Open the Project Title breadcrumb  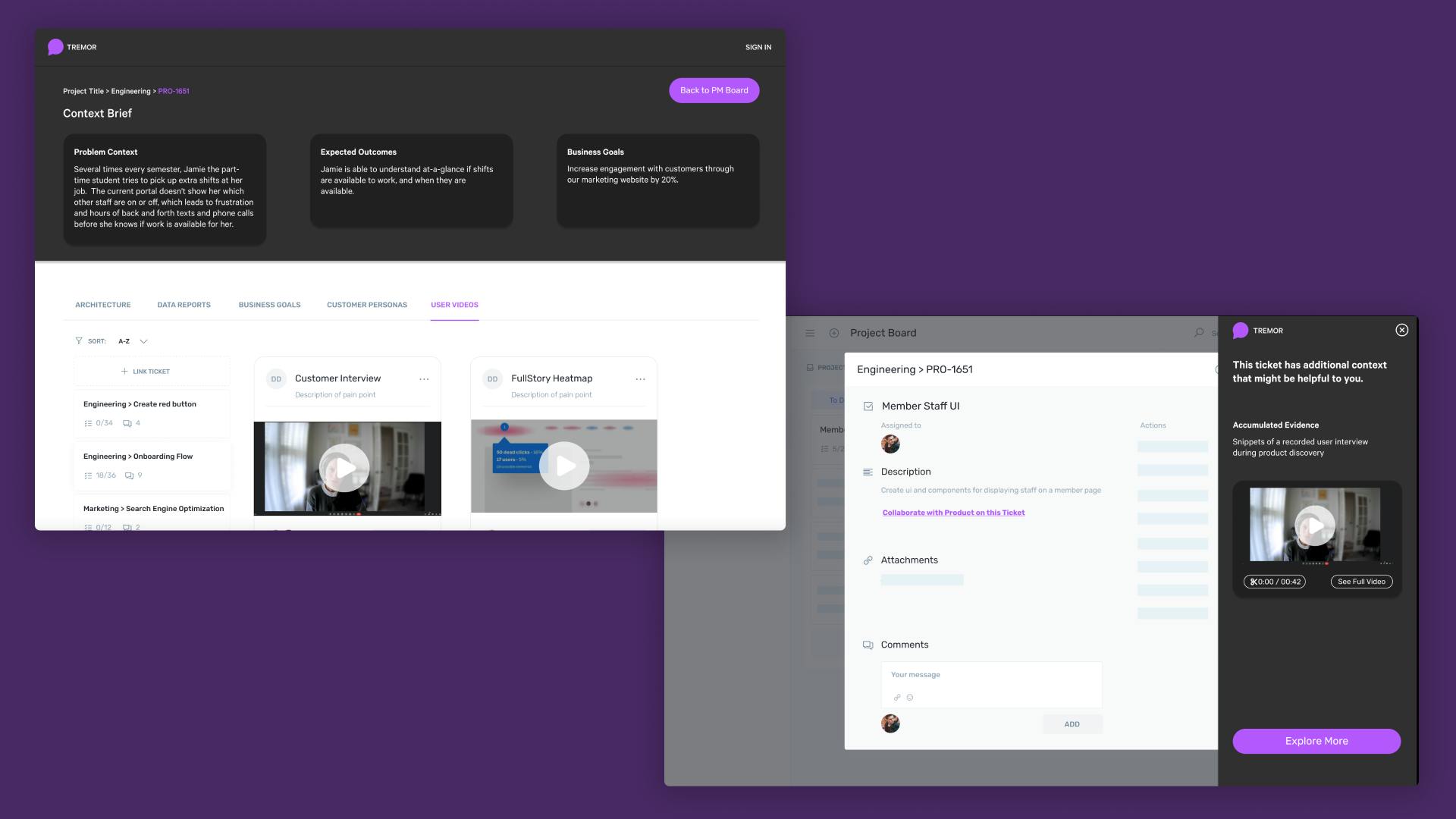pos(83,91)
